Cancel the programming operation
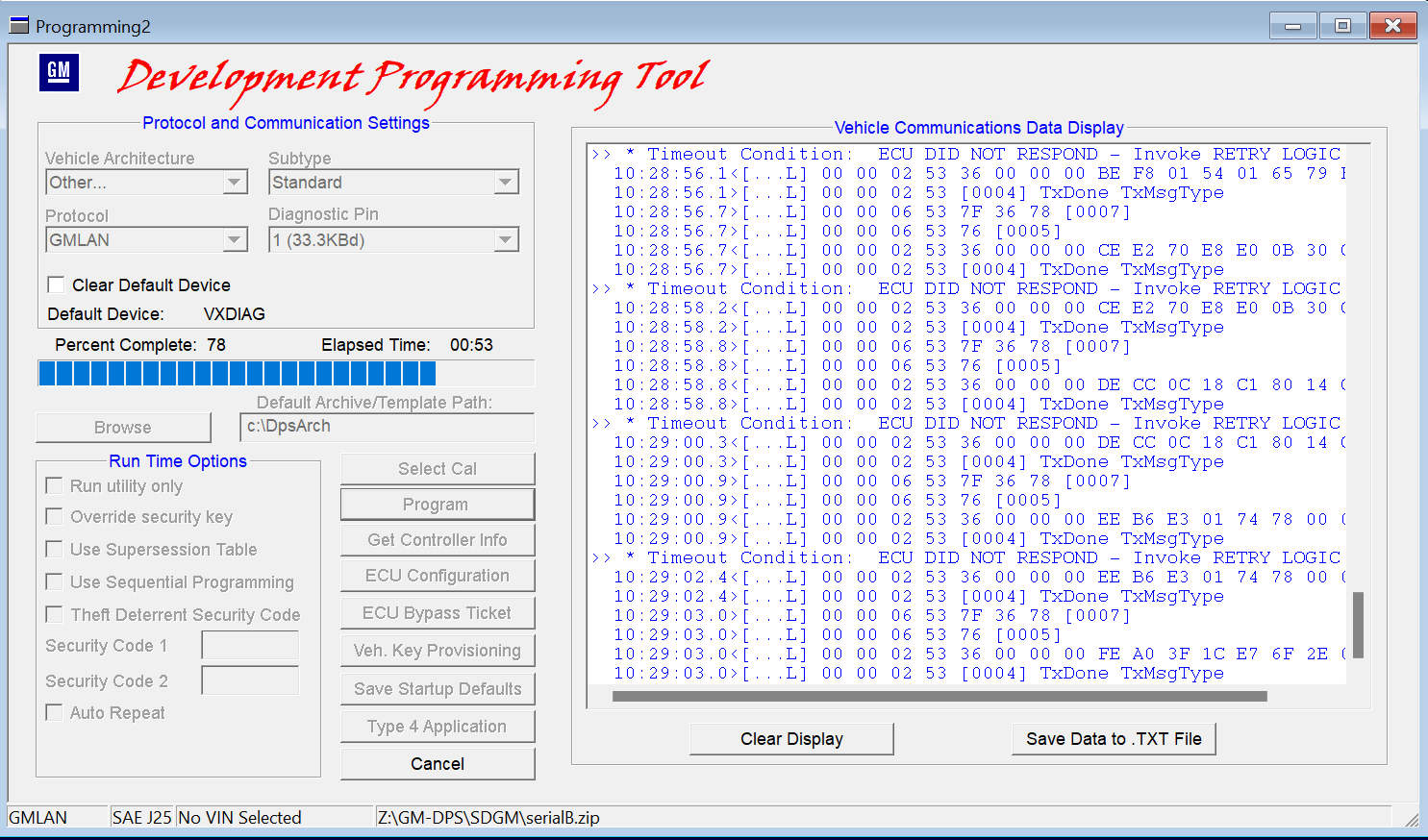Image resolution: width=1428 pixels, height=840 pixels. 438,764
